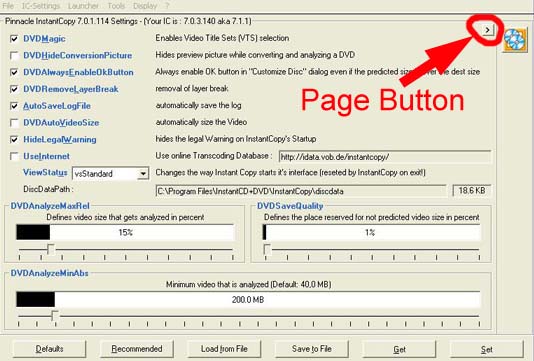Click the 200.0 MB progress bar

248,300
